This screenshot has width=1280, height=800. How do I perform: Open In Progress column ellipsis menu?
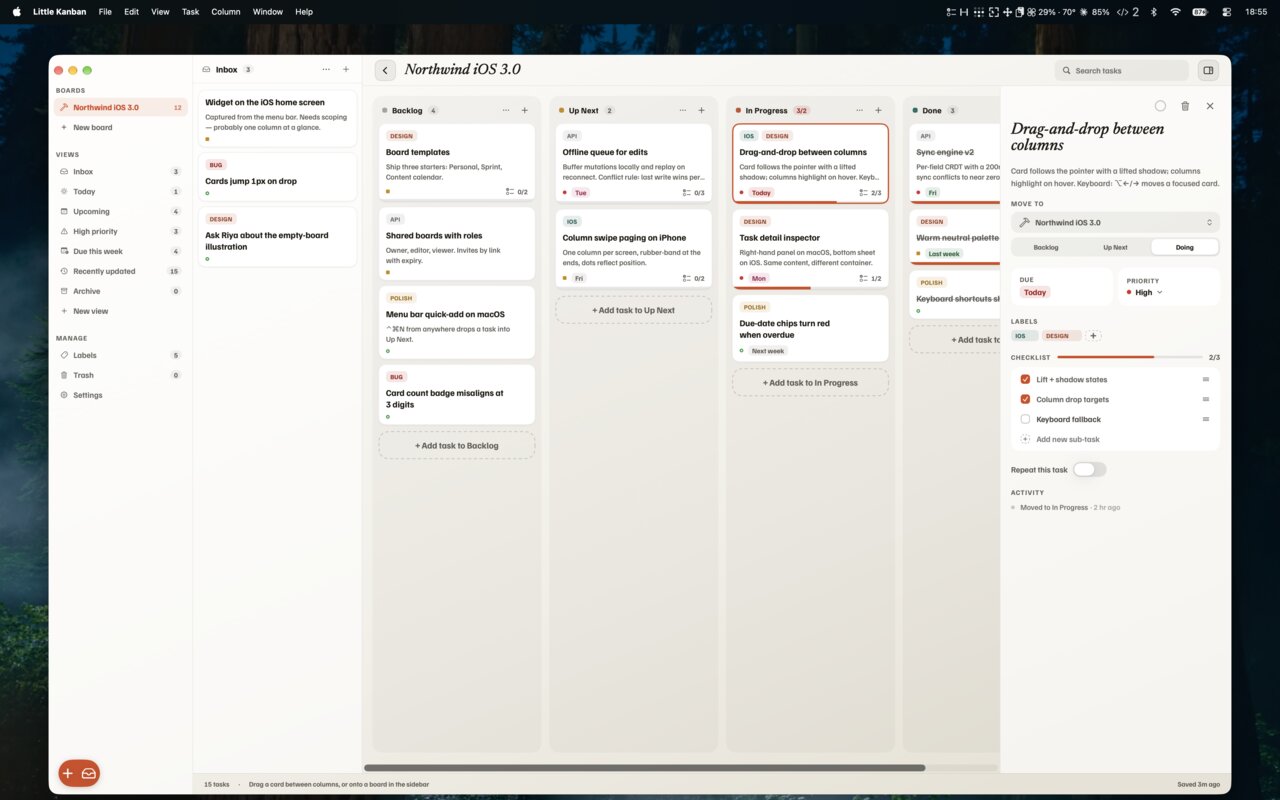(x=860, y=110)
